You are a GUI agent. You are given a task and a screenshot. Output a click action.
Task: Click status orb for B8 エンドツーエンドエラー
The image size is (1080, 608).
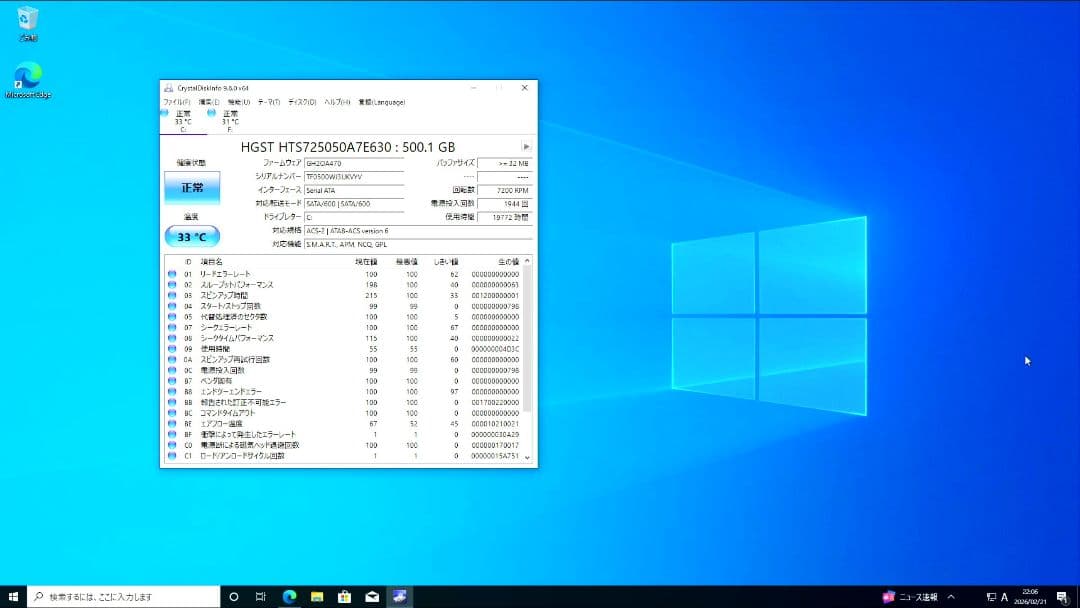(172, 392)
